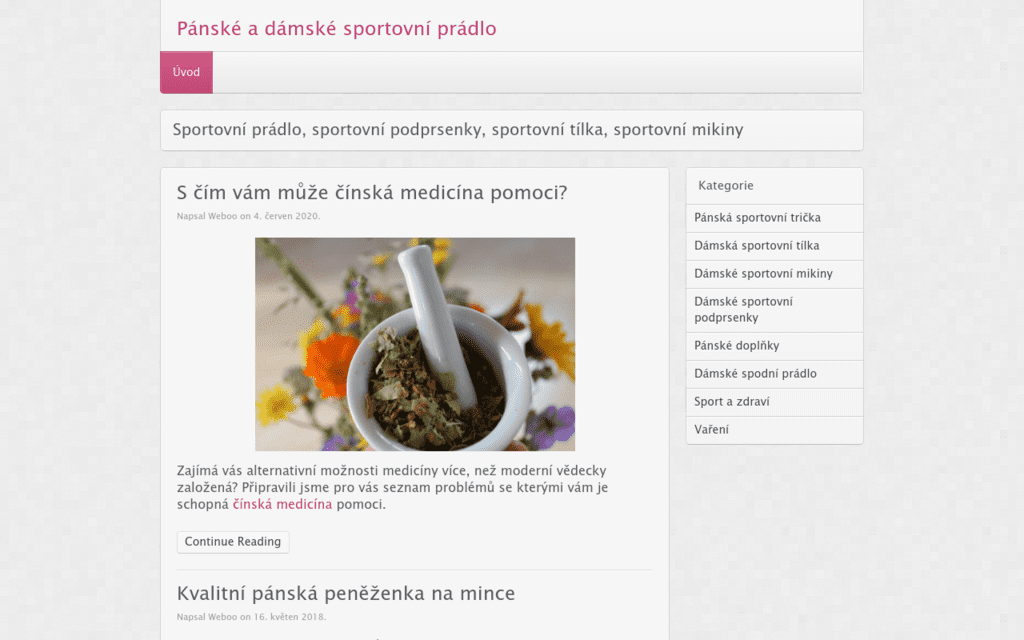
Task: Choose Pánské doplňky in the sidebar
Action: (x=736, y=346)
